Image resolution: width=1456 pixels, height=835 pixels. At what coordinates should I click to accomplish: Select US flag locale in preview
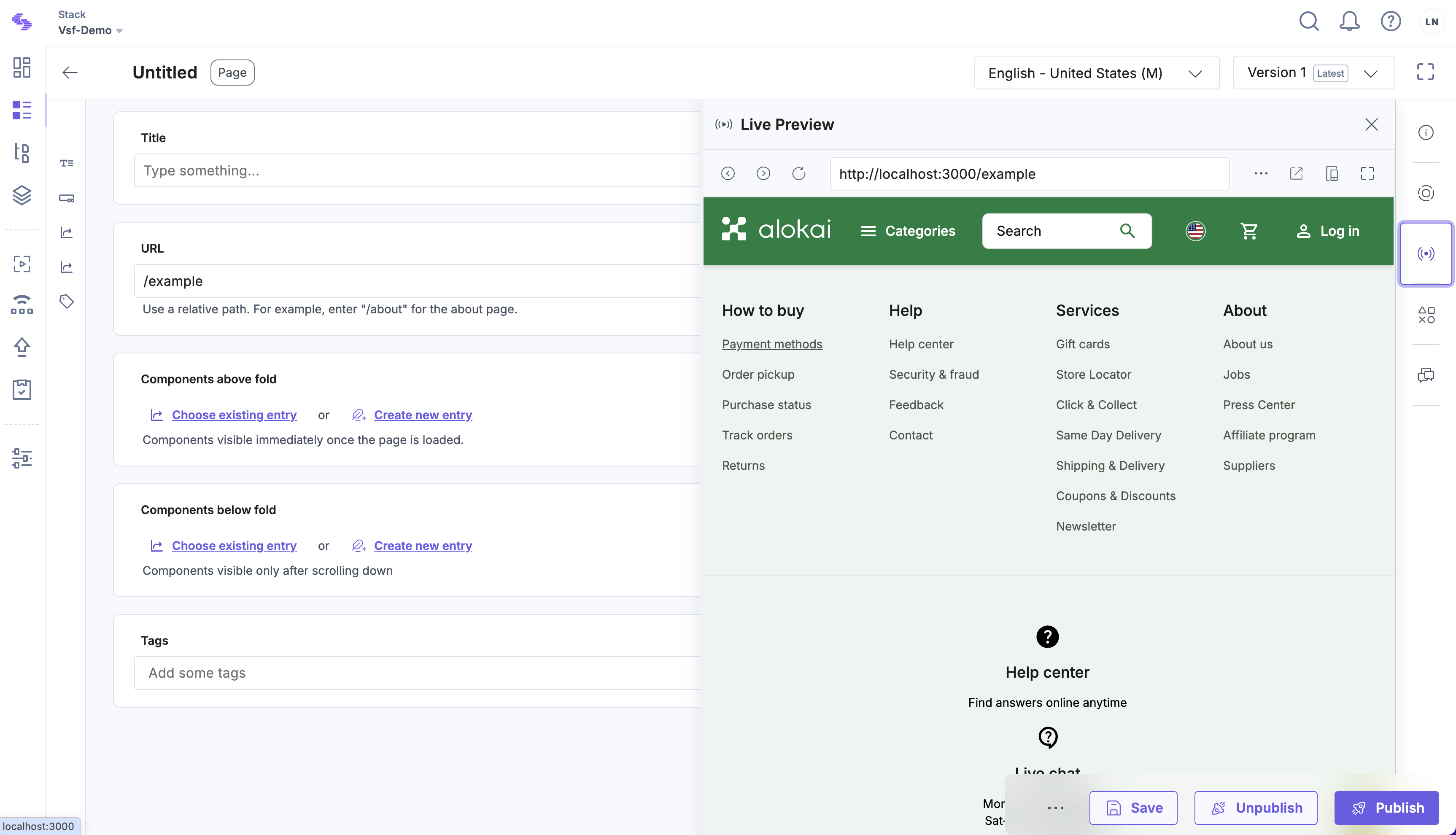[1195, 231]
